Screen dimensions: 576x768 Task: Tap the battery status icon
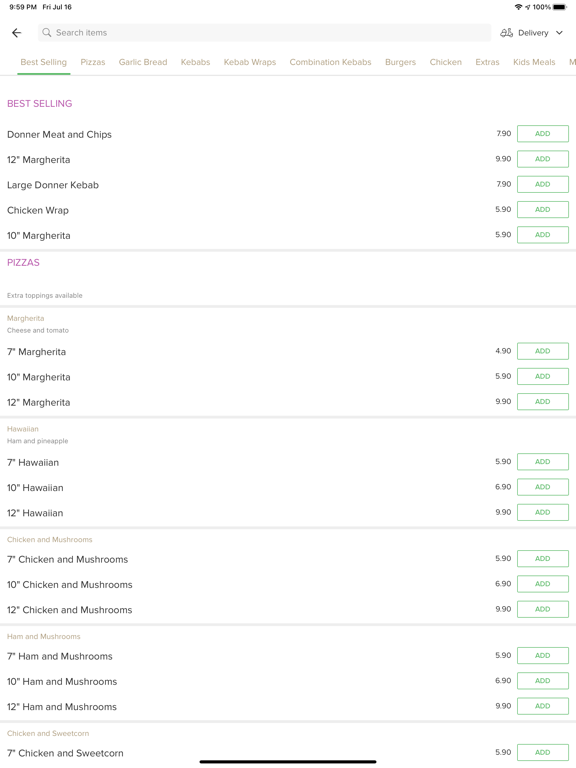point(560,7)
